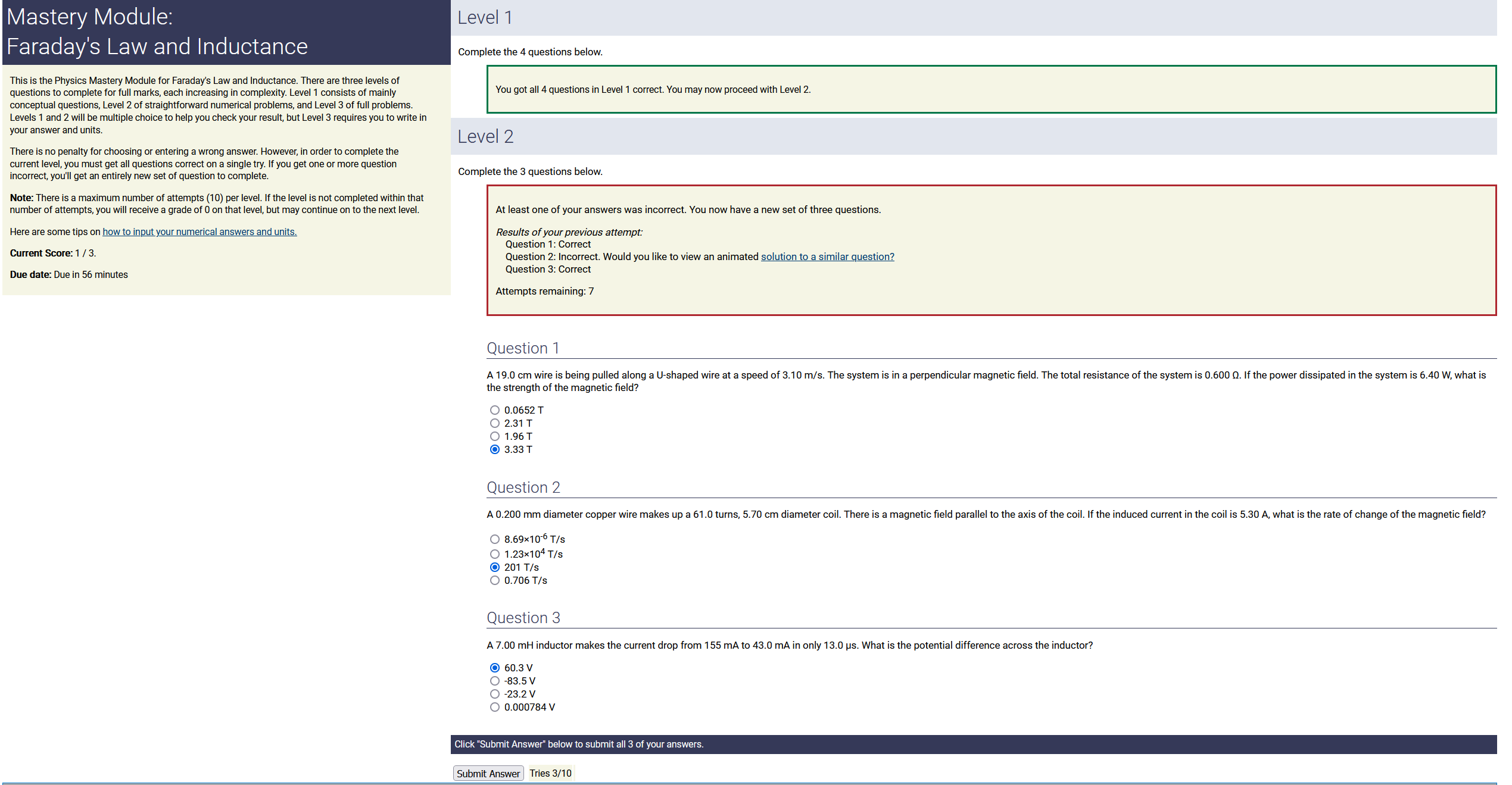1512x785 pixels.
Task: Pick the 201 T/s answer
Action: (x=494, y=567)
